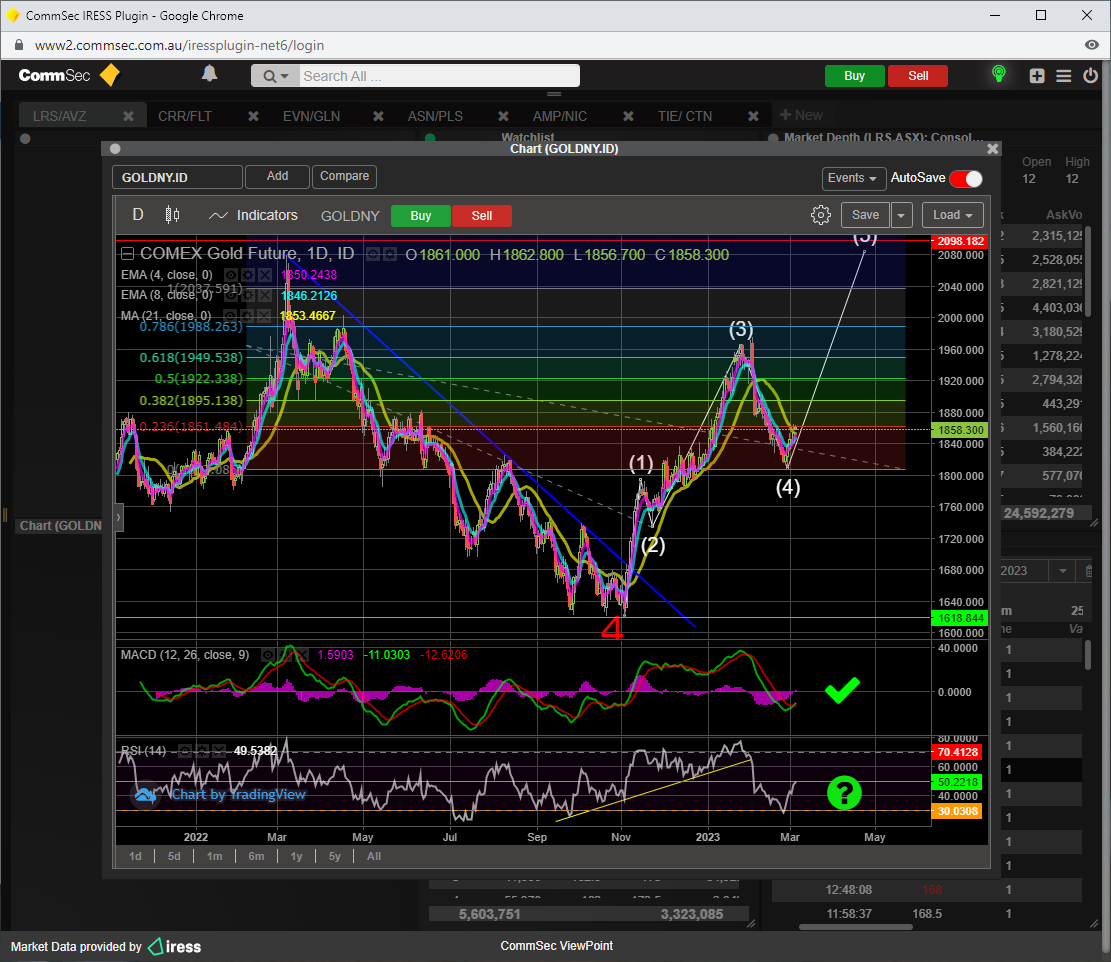Open chart settings gear
The image size is (1111, 962).
[820, 215]
